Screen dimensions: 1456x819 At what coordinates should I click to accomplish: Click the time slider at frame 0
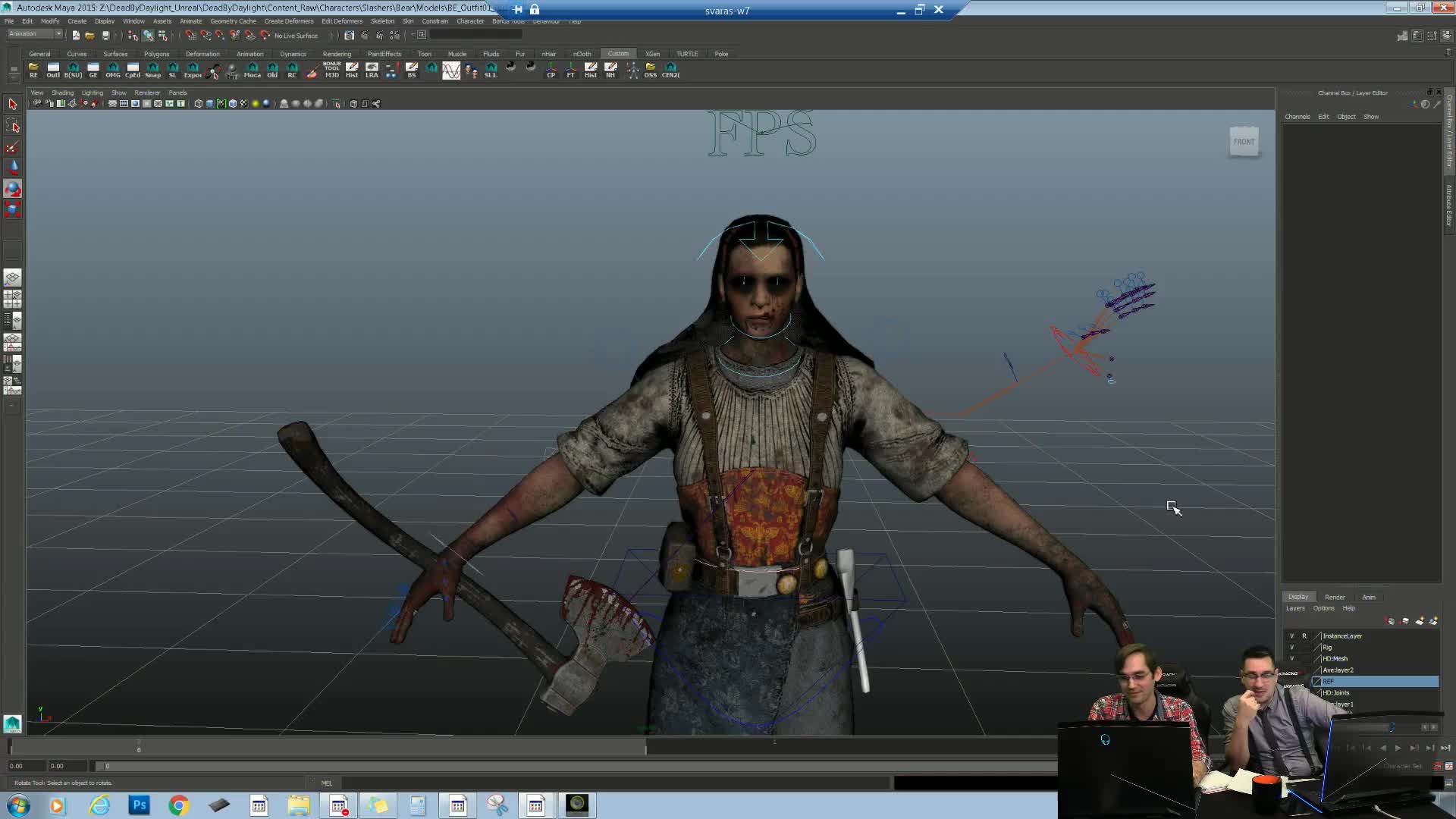(139, 748)
